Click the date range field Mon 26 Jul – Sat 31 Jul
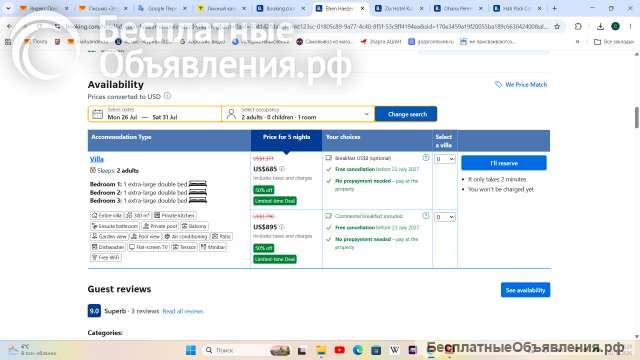This screenshot has height=360, width=640. 155,114
